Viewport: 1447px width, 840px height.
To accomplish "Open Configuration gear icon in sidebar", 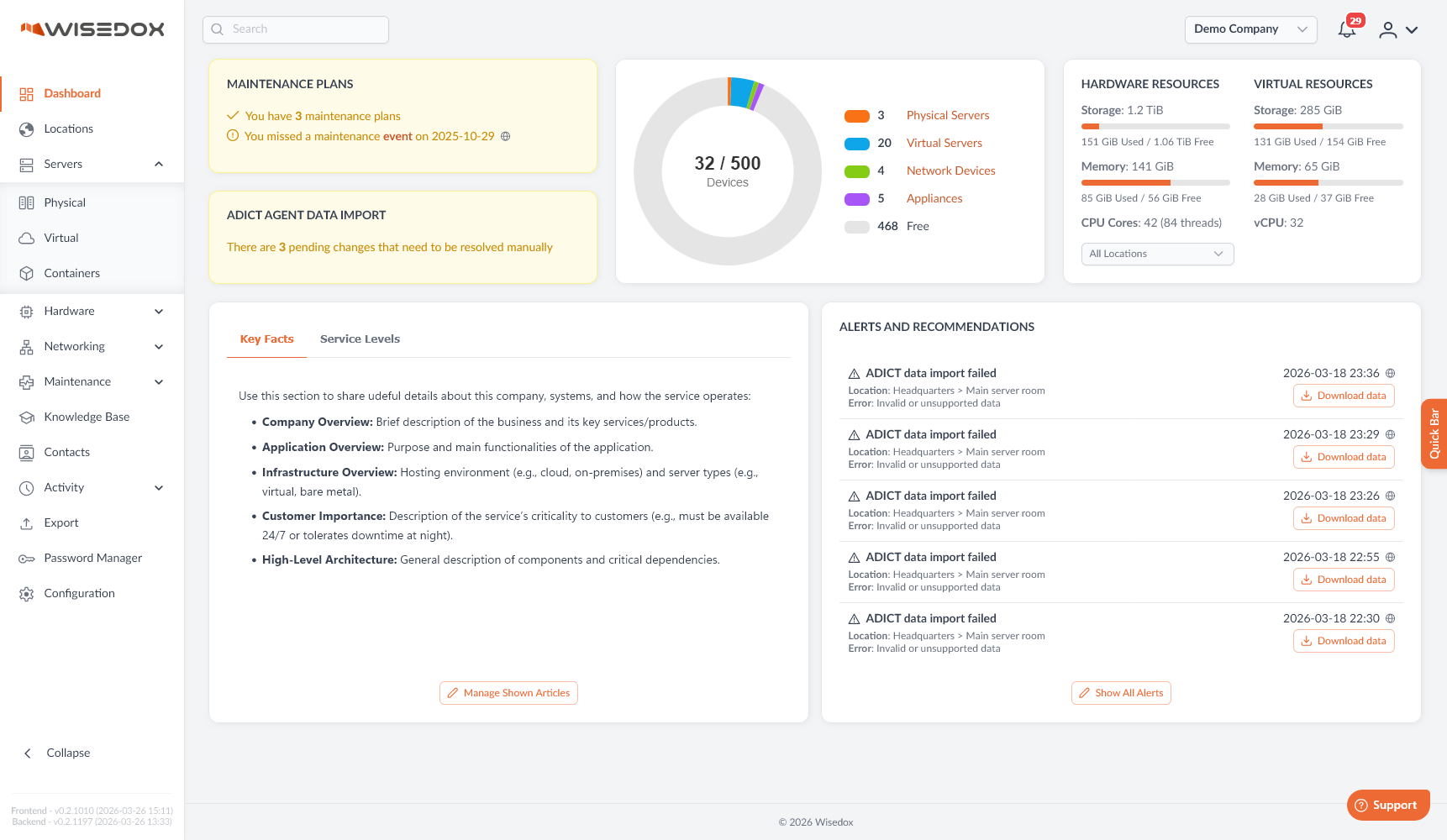I will [27, 594].
